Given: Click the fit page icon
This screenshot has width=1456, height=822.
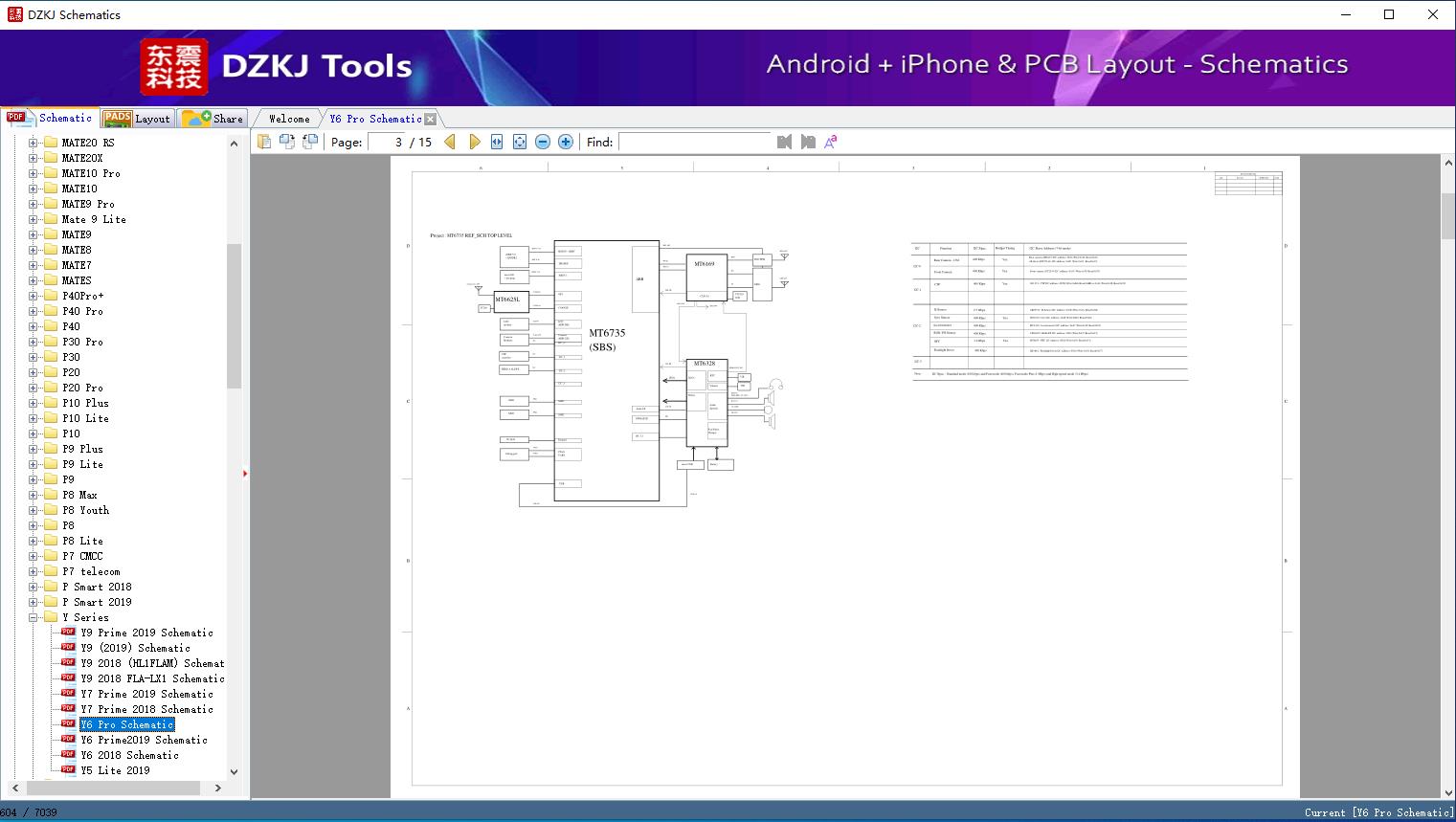Looking at the screenshot, I should point(520,142).
